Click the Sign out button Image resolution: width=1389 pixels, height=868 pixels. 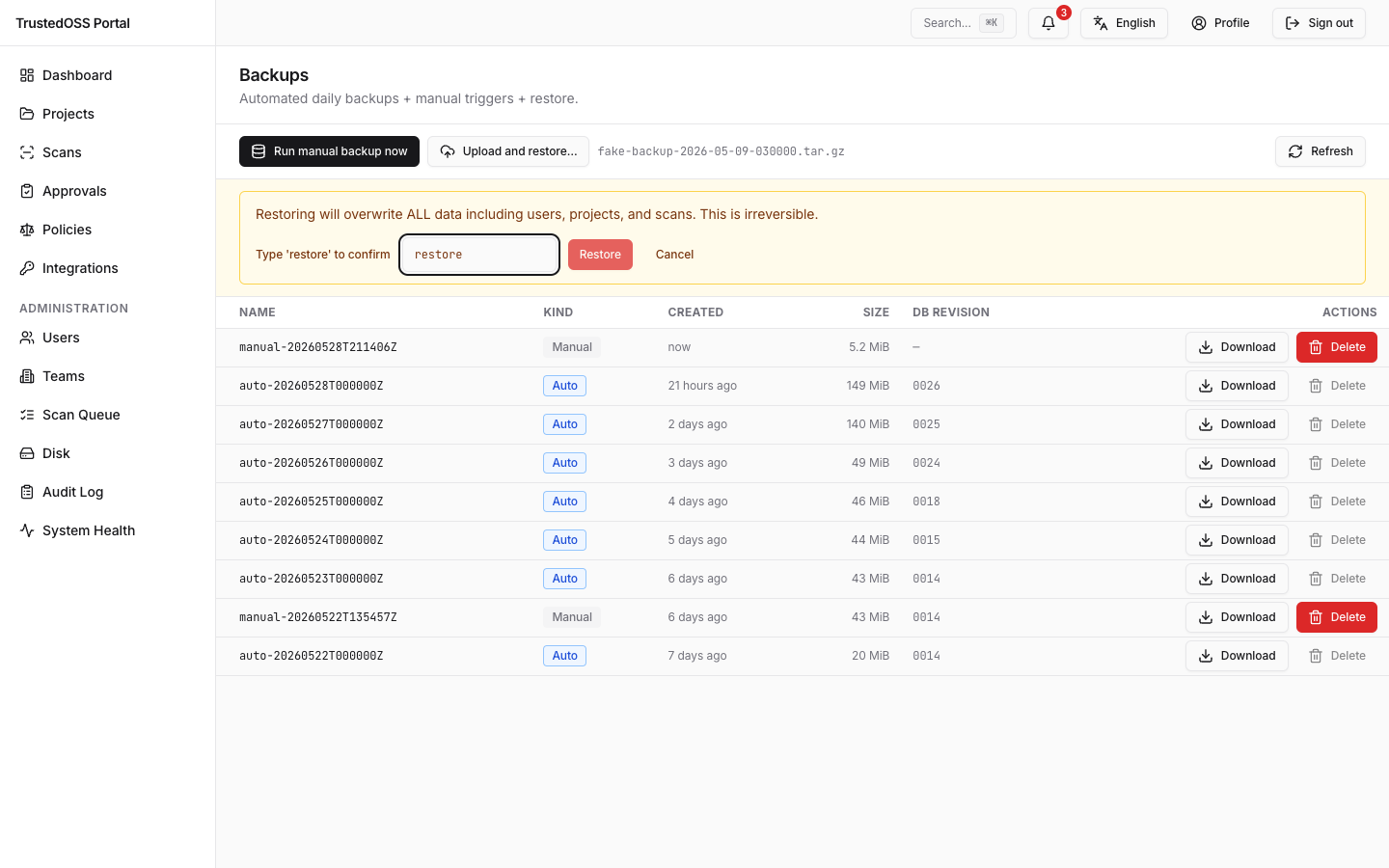1319,23
